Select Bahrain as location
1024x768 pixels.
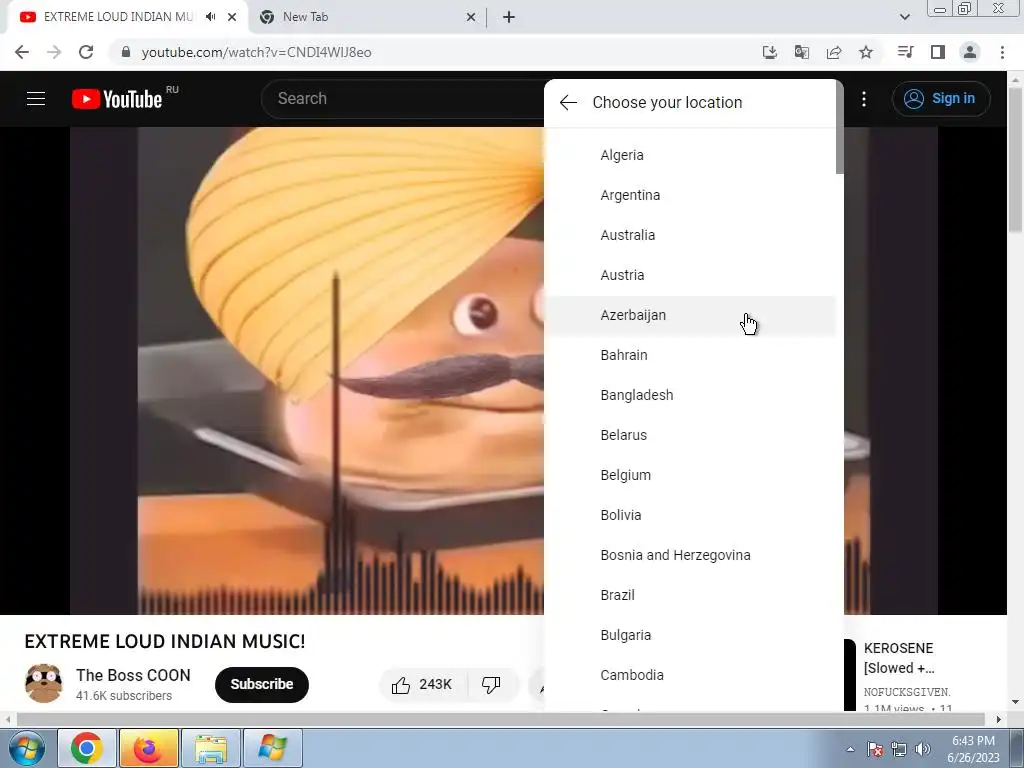(x=690, y=355)
